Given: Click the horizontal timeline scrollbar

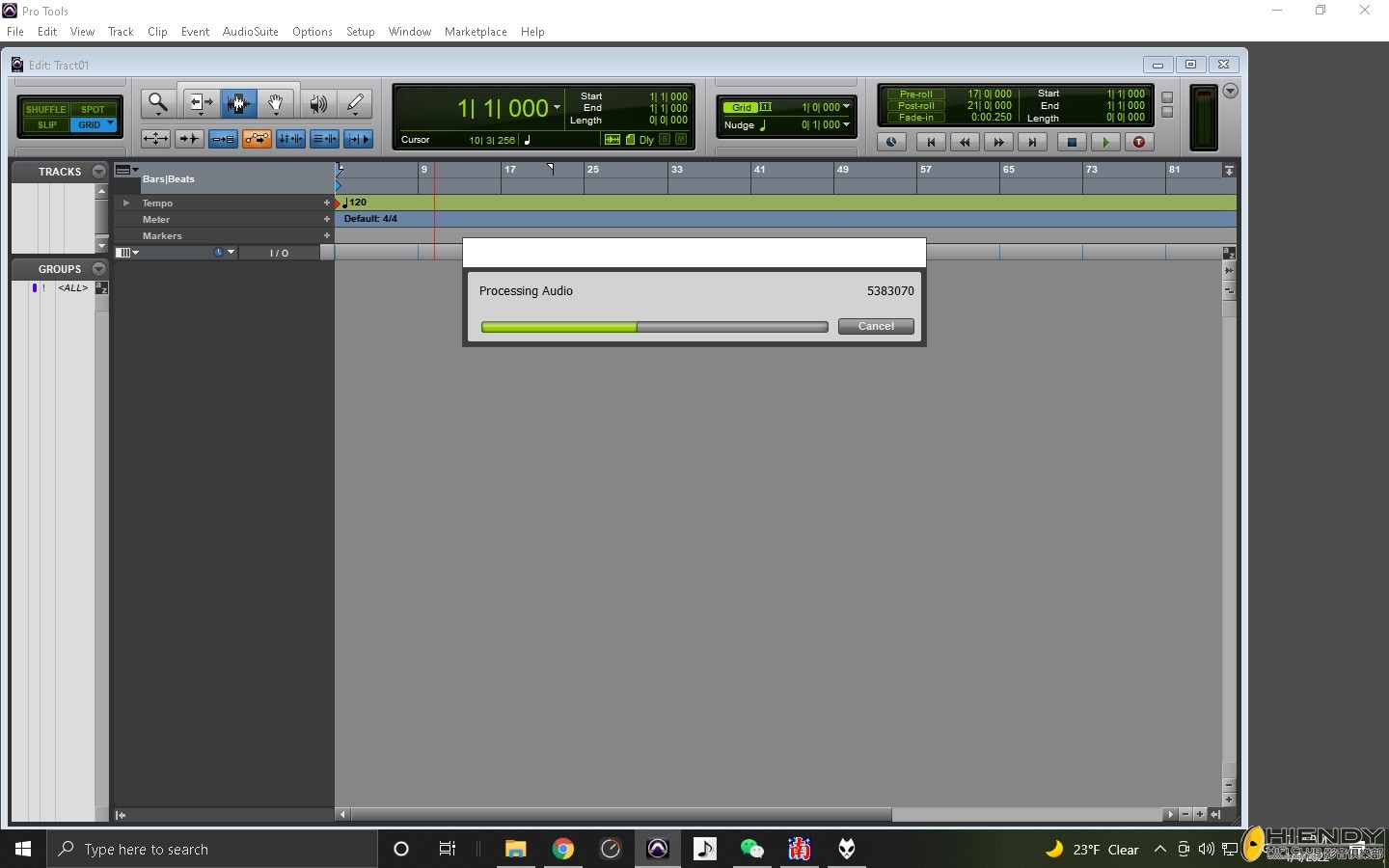Looking at the screenshot, I should [x=621, y=815].
